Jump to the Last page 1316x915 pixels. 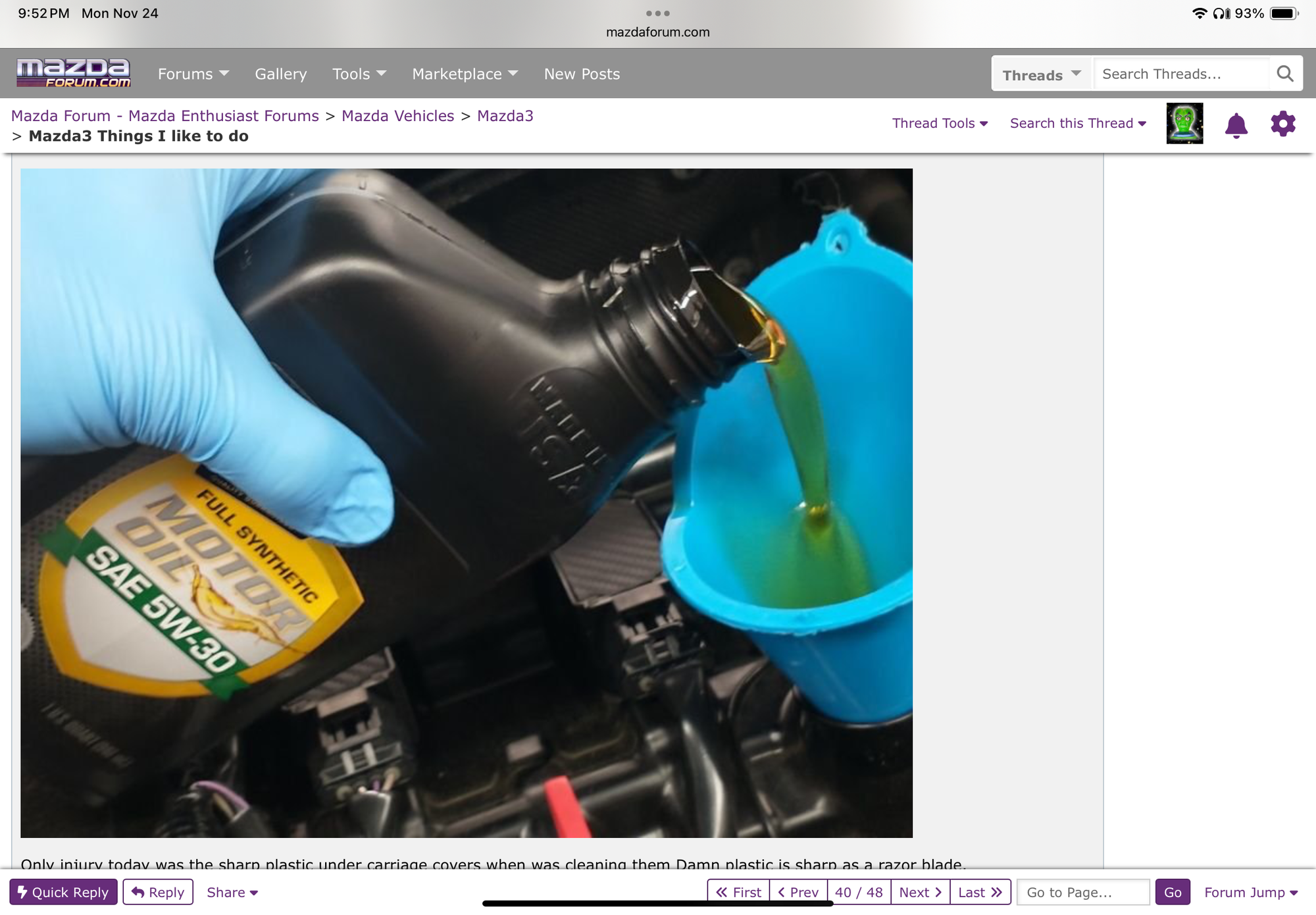point(980,892)
